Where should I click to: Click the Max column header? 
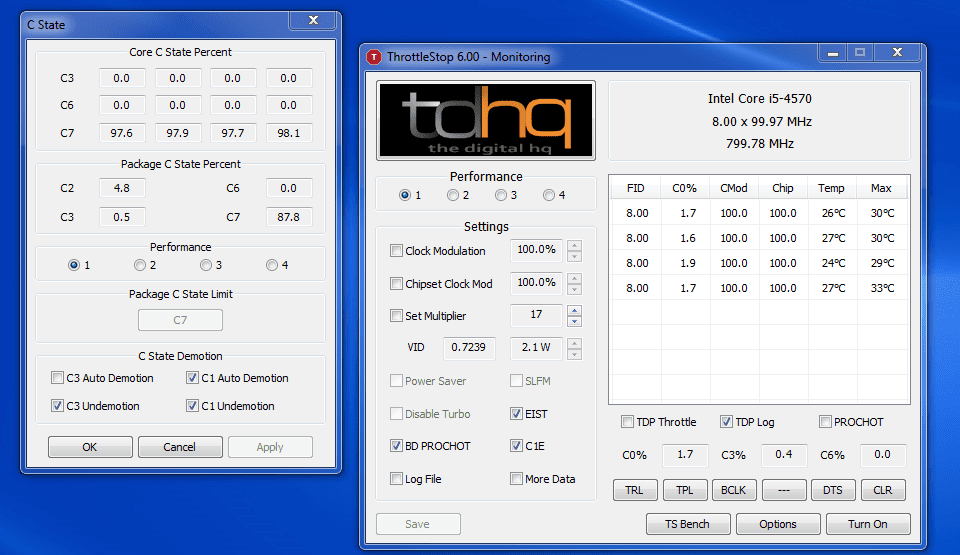[x=881, y=188]
